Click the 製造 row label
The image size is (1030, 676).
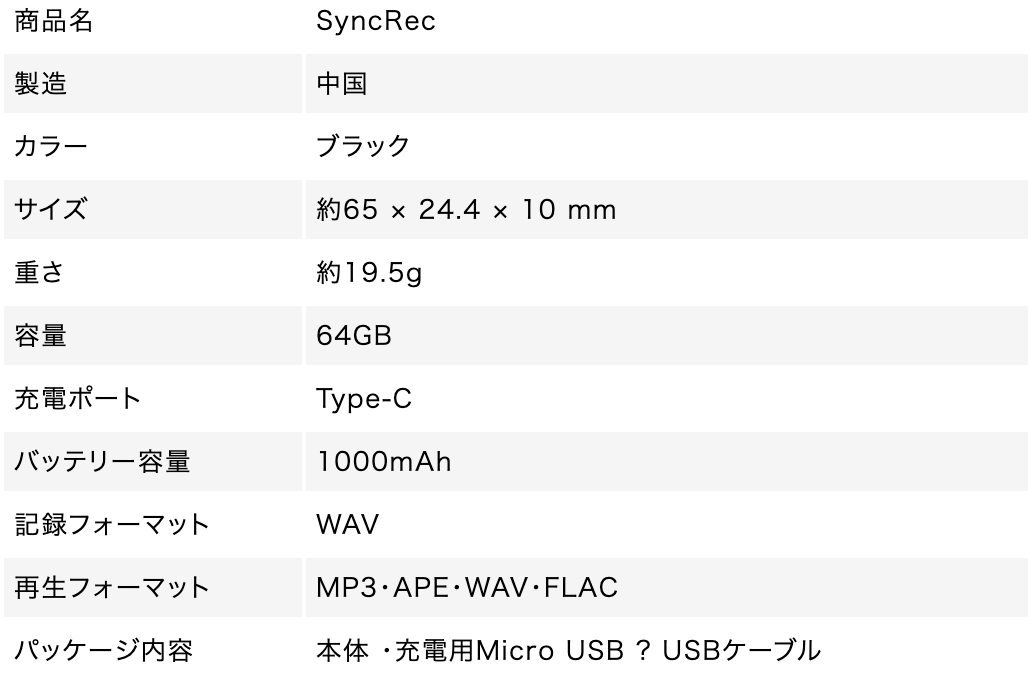(x=40, y=84)
